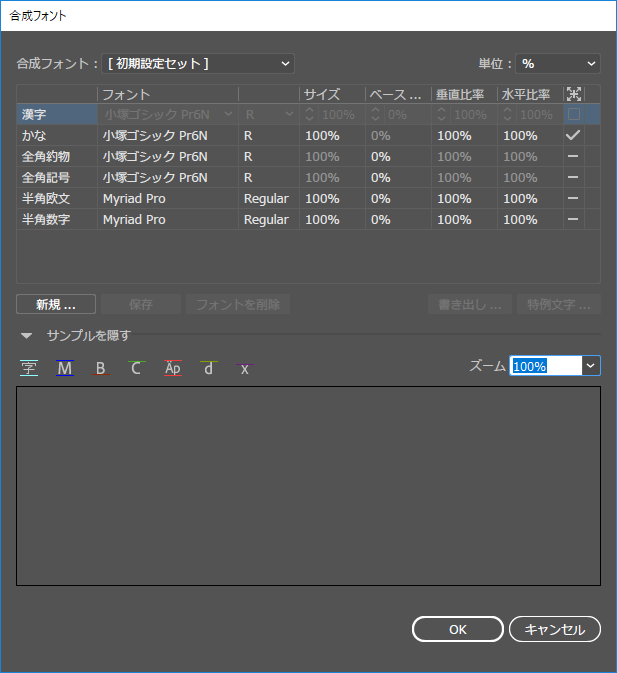The image size is (617, 673).
Task: Toggle the baseline guide icon (B)
Action: point(100,368)
